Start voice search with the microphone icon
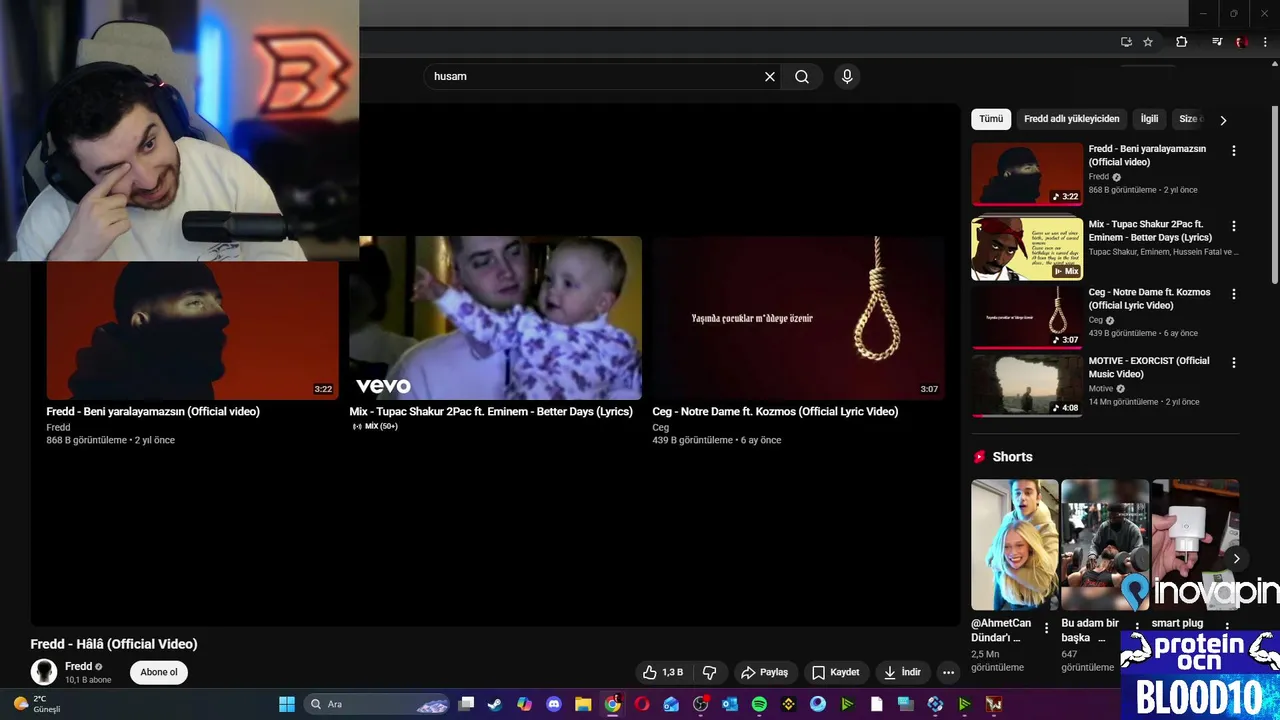This screenshot has width=1280, height=720. [847, 77]
